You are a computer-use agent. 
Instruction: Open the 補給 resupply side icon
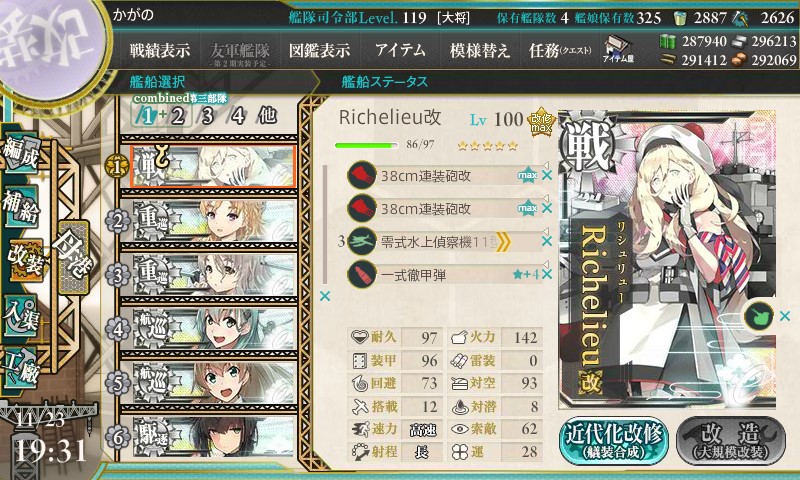coord(21,208)
